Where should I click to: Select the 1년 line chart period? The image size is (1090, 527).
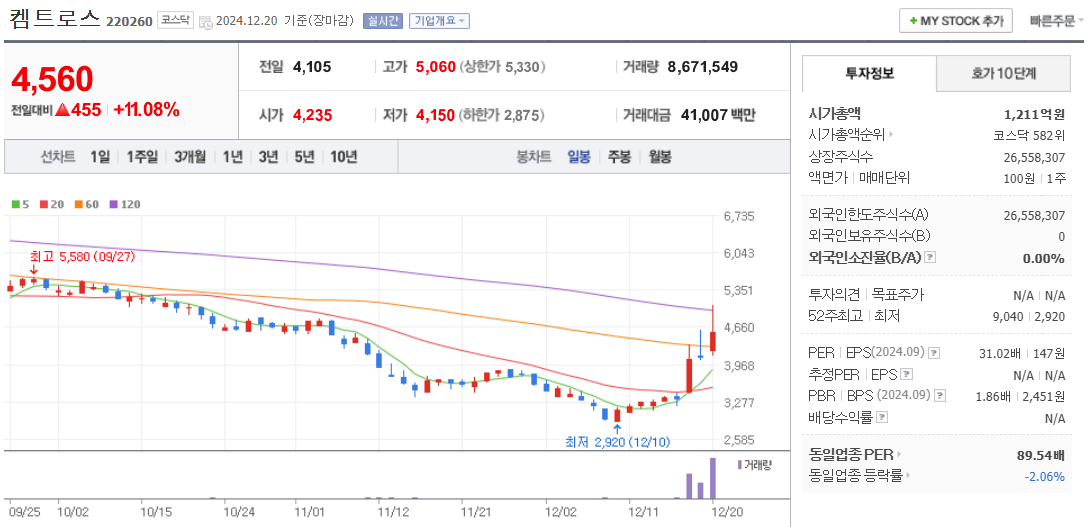232,157
